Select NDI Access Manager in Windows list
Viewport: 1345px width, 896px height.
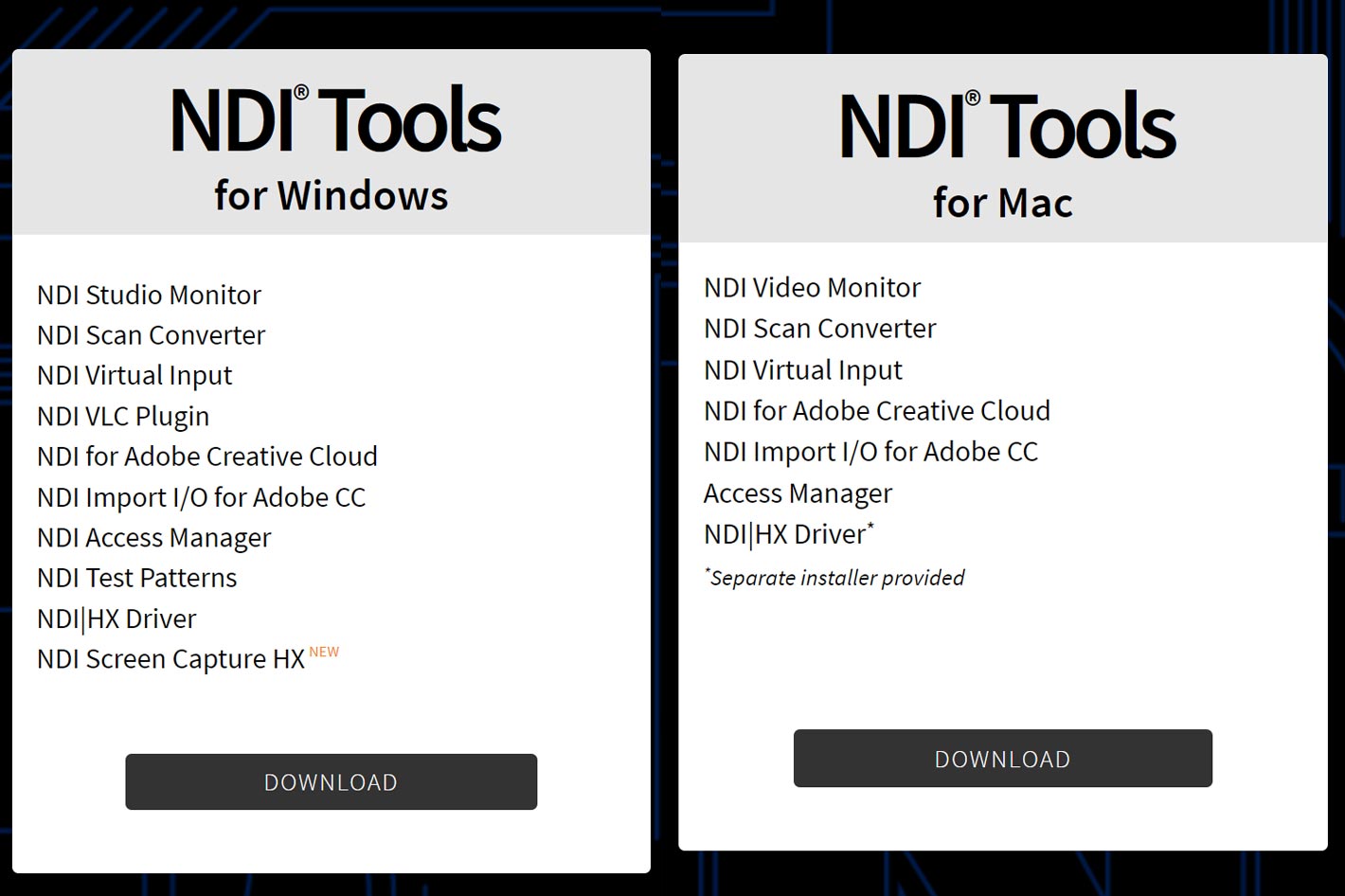tap(152, 537)
